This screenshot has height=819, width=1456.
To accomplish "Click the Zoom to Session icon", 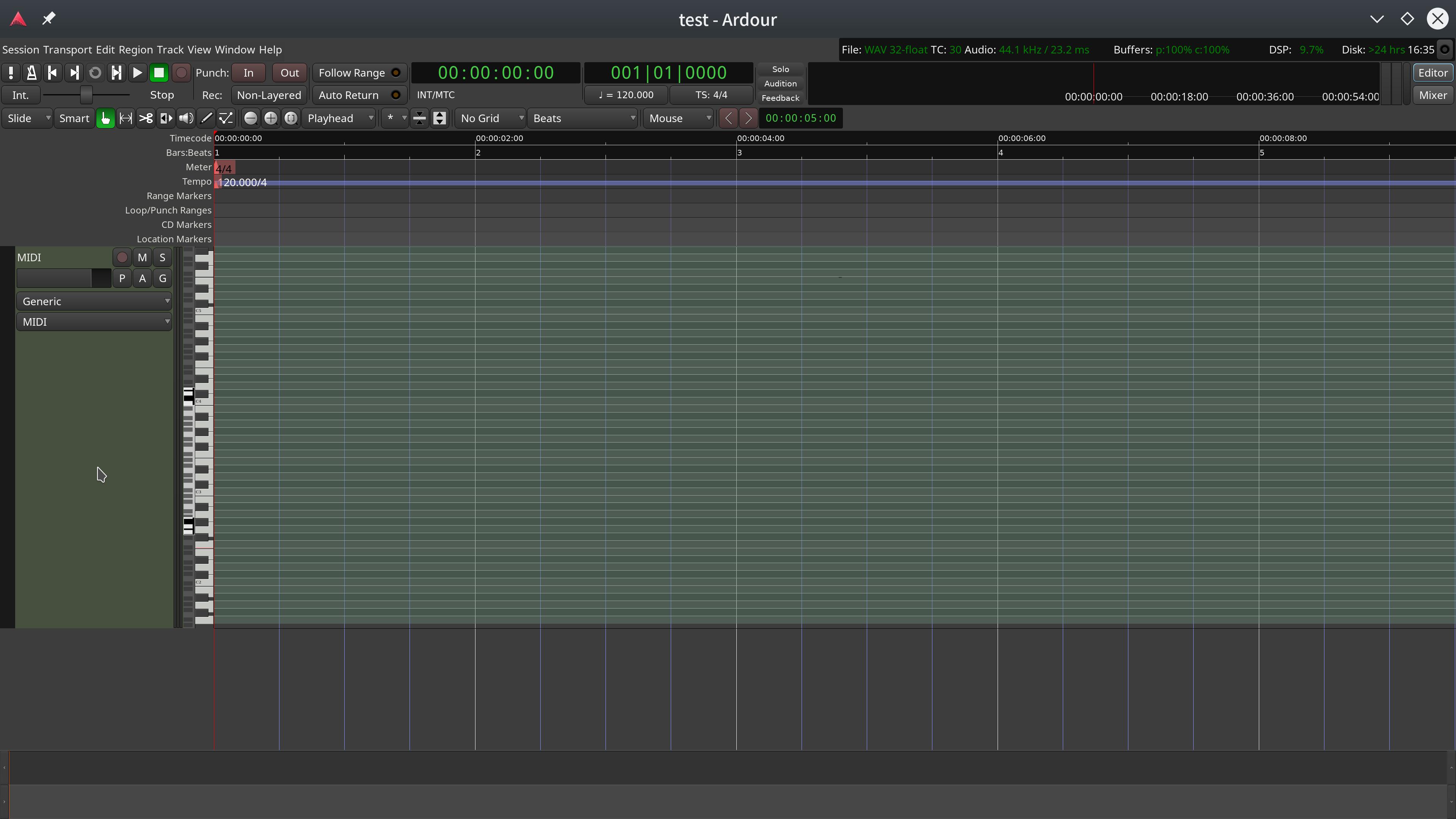I will point(291,118).
